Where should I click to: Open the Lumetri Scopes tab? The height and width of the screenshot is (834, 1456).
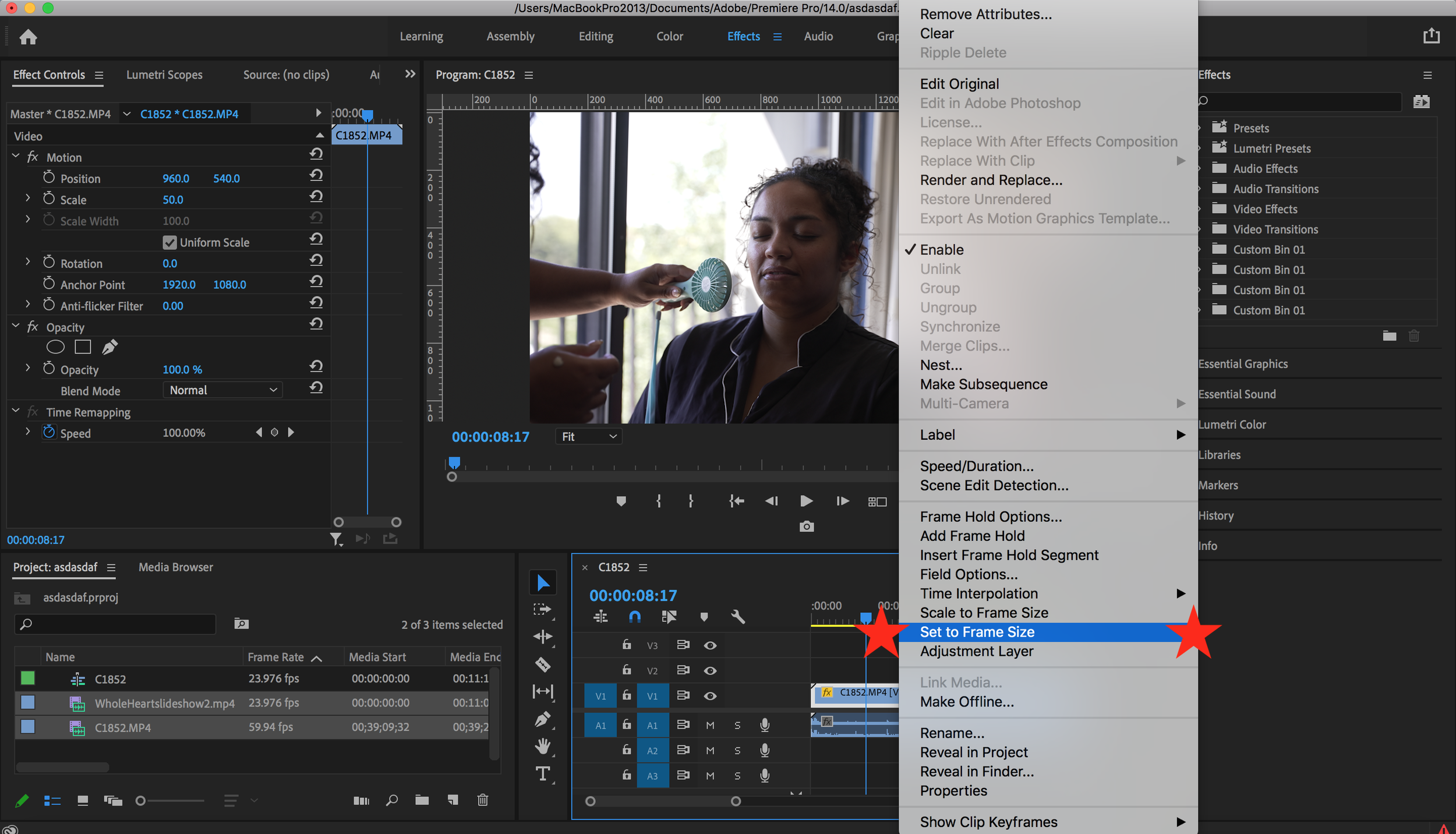point(164,75)
